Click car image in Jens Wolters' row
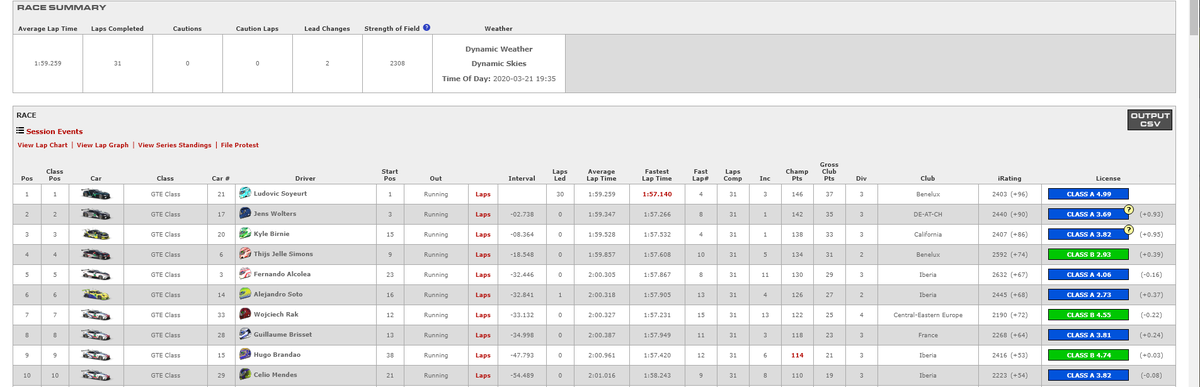Screen dimensions: 1200x387 pyautogui.click(x=97, y=213)
